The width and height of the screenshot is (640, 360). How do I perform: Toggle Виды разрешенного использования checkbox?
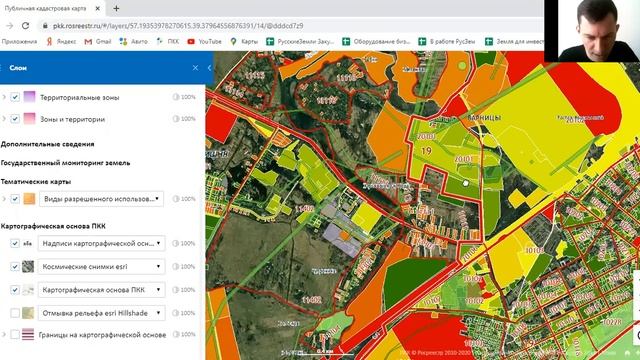15,199
